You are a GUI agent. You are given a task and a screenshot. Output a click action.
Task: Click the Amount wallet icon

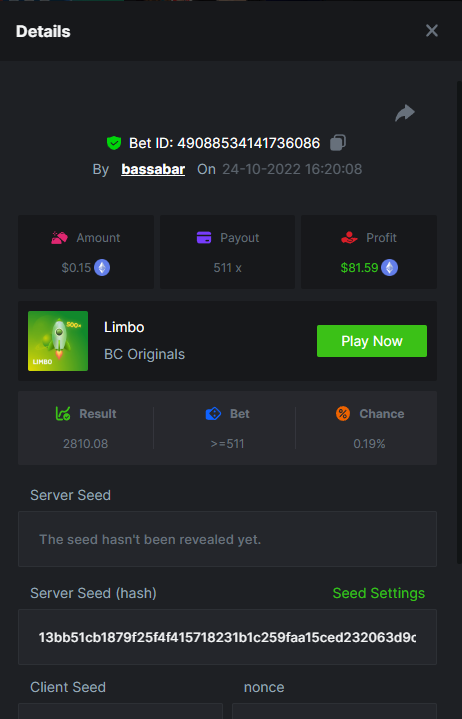point(60,238)
